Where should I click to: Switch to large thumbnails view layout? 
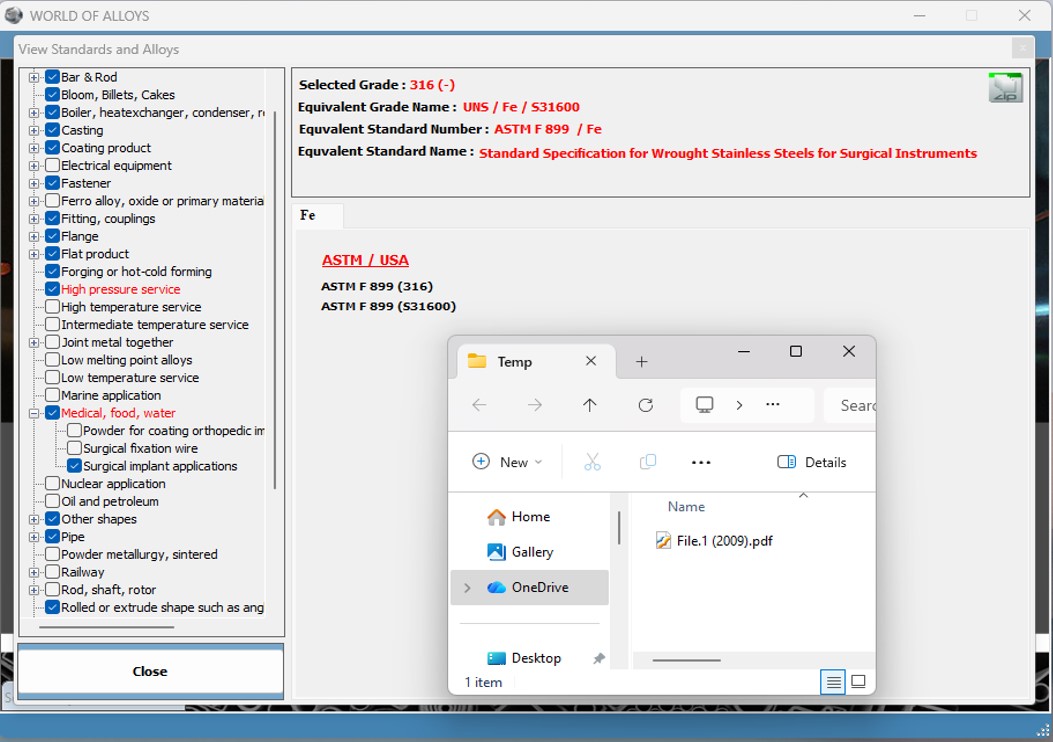pos(858,682)
